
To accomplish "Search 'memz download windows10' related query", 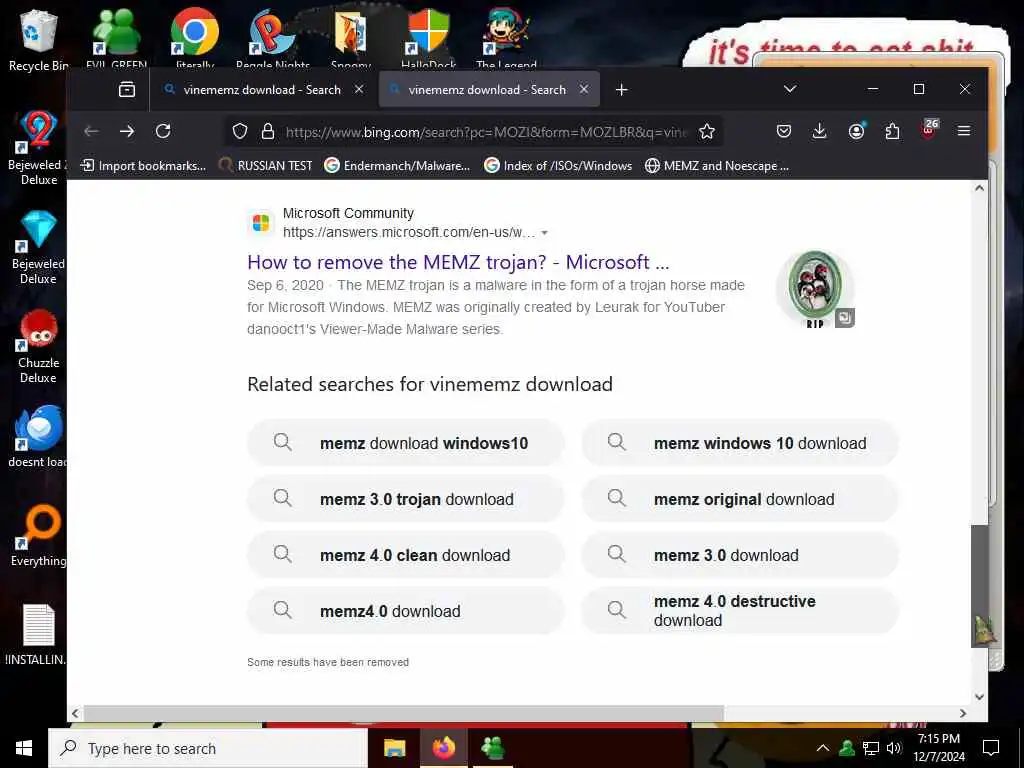I will [406, 443].
